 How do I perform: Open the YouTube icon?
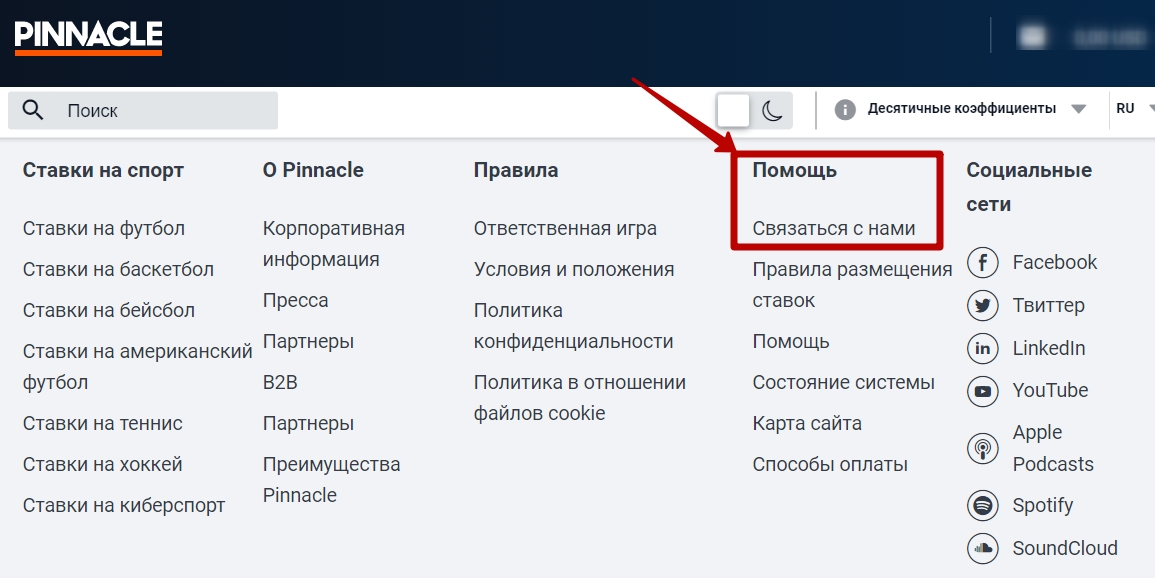tap(983, 391)
